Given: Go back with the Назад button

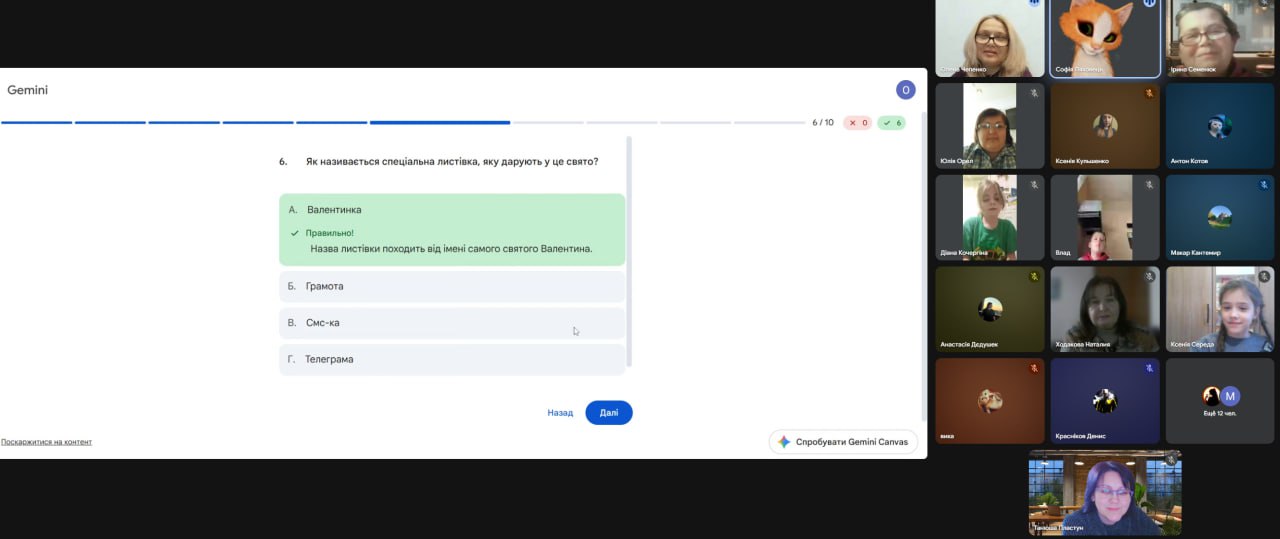Looking at the screenshot, I should pos(560,413).
